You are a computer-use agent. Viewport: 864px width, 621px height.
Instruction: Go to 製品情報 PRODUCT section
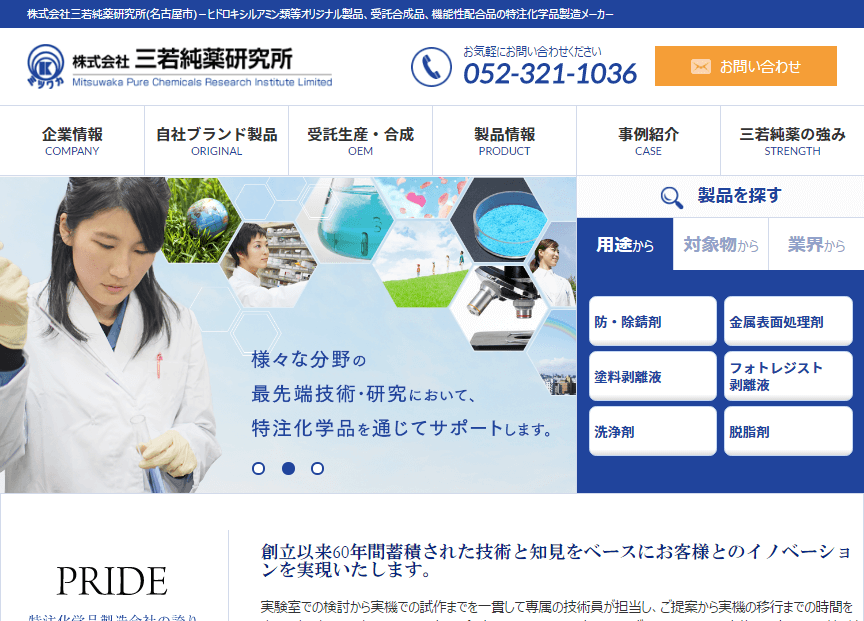[504, 141]
